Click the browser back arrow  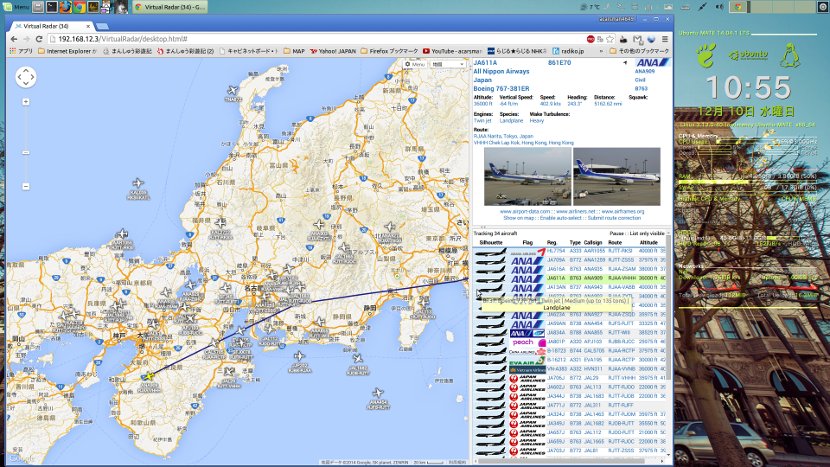14,39
